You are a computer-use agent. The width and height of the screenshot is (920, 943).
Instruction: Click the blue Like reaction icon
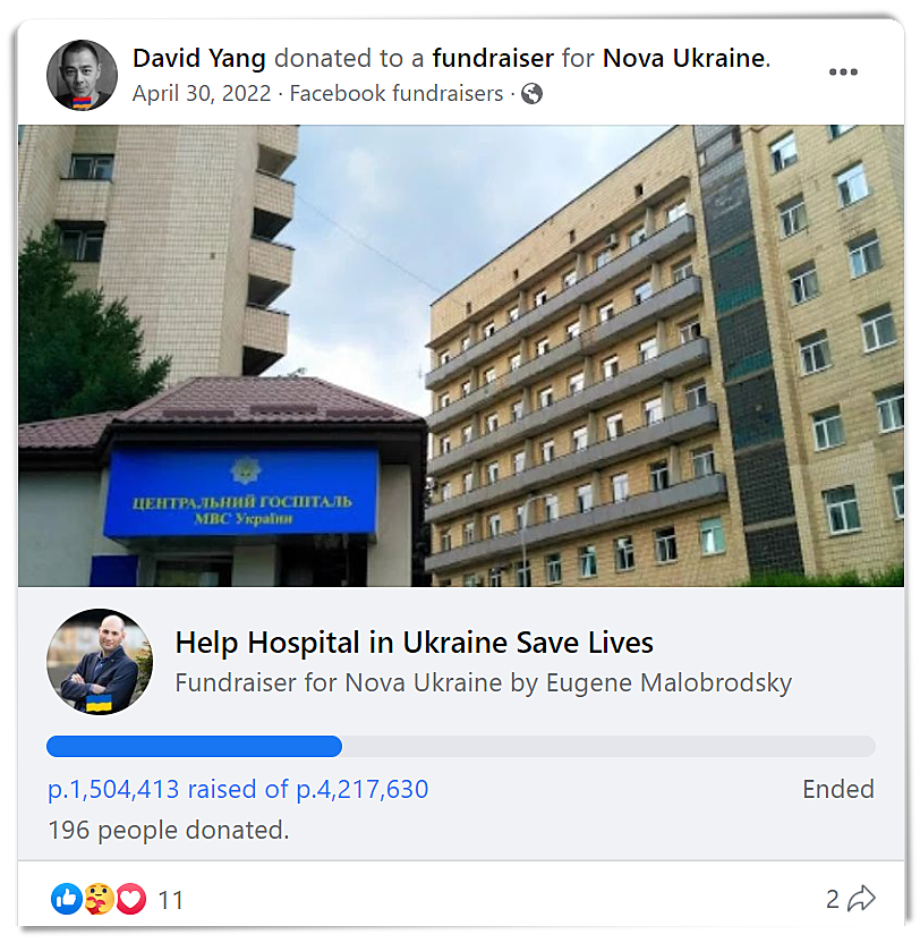point(66,898)
